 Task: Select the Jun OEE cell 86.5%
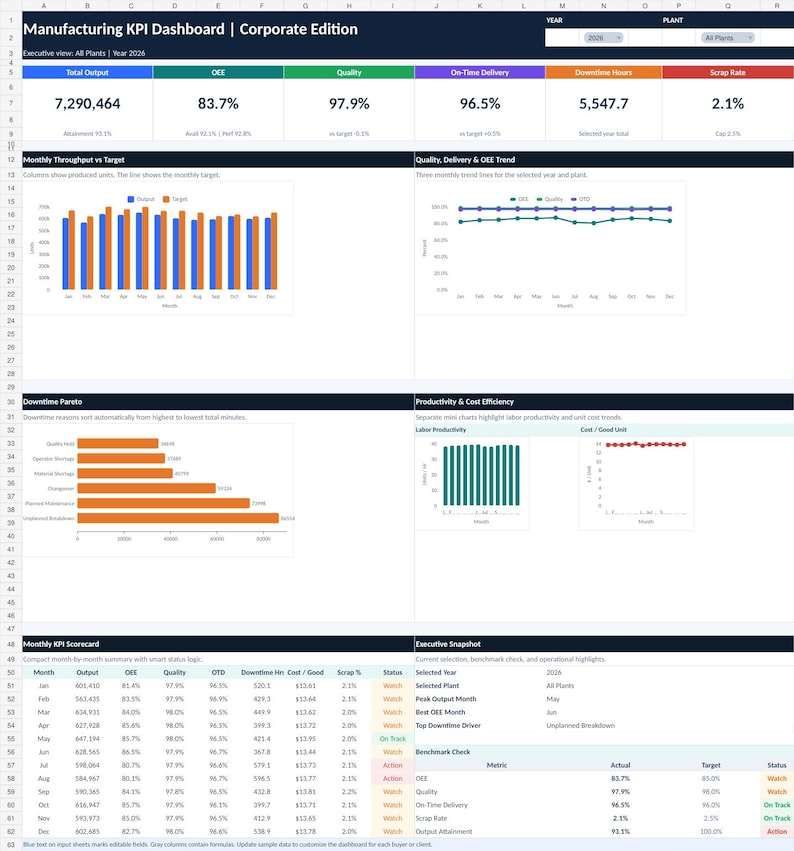131,752
